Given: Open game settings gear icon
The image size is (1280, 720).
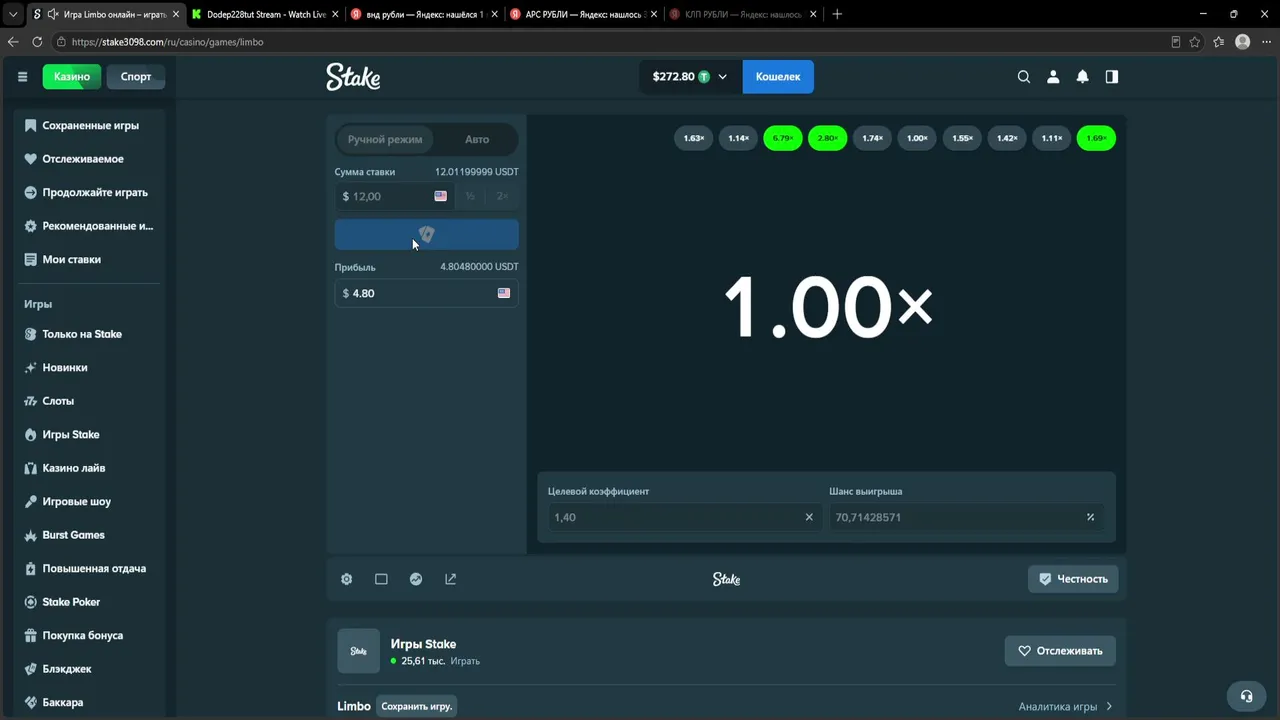Looking at the screenshot, I should [346, 579].
